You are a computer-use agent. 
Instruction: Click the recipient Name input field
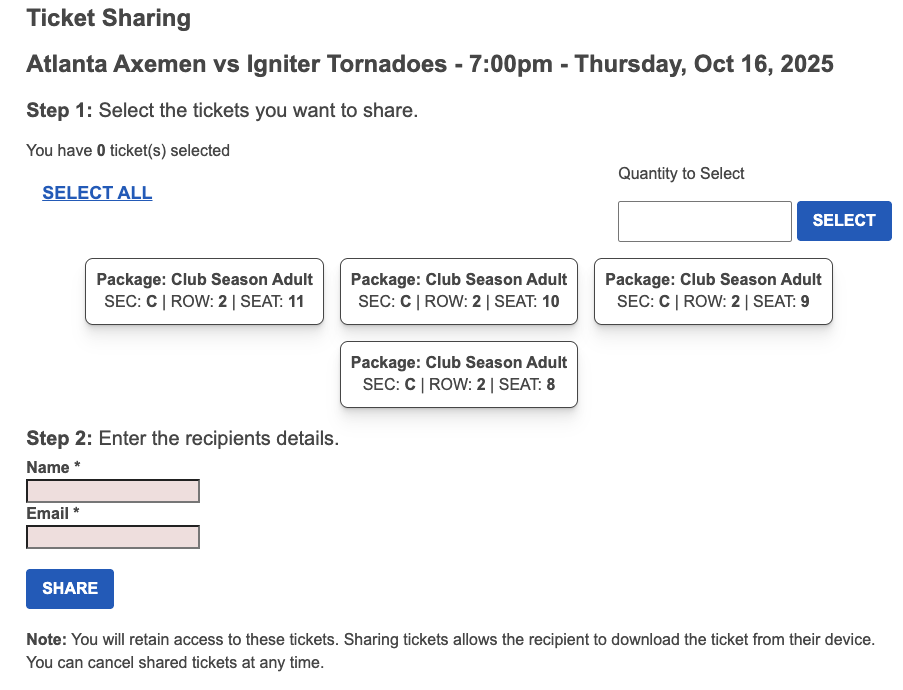coord(113,491)
